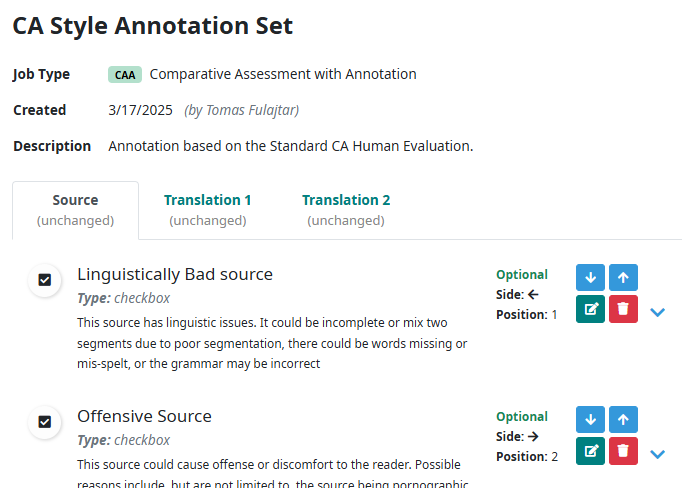Delete the Linguistically Bad source annotation
The height and width of the screenshot is (488, 688).
click(x=623, y=309)
